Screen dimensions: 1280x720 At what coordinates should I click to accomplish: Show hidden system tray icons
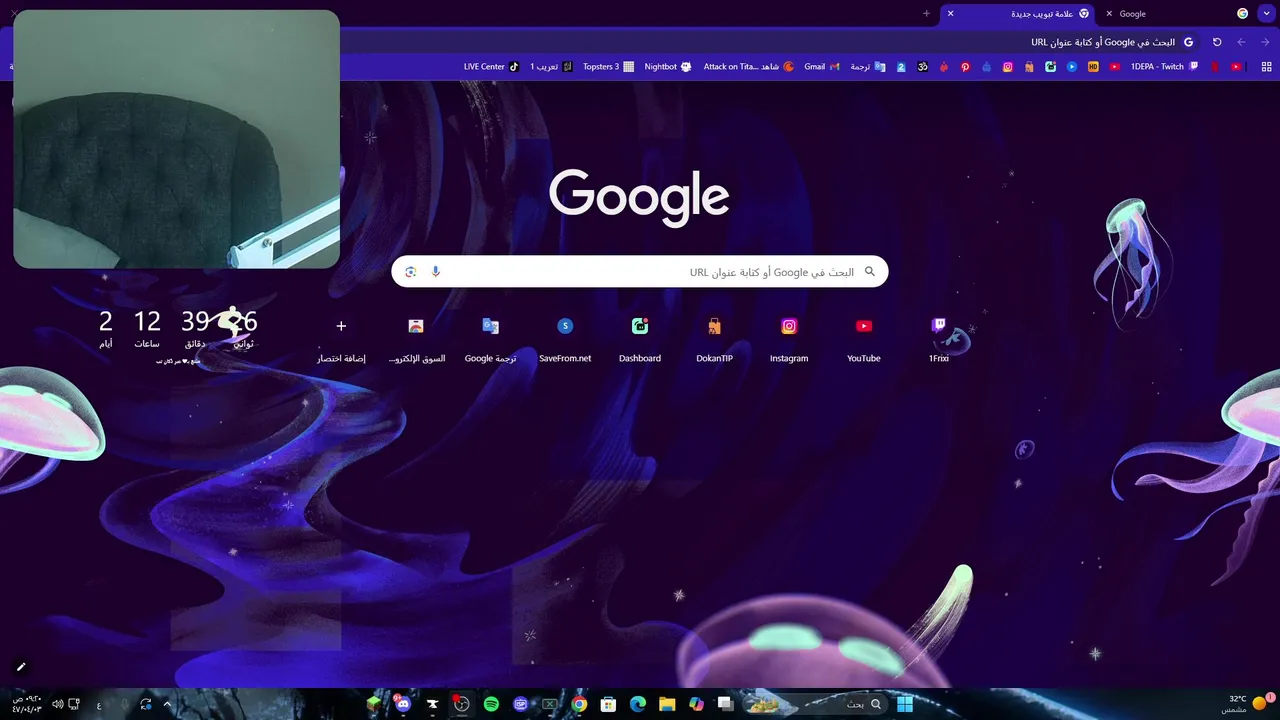coord(167,704)
